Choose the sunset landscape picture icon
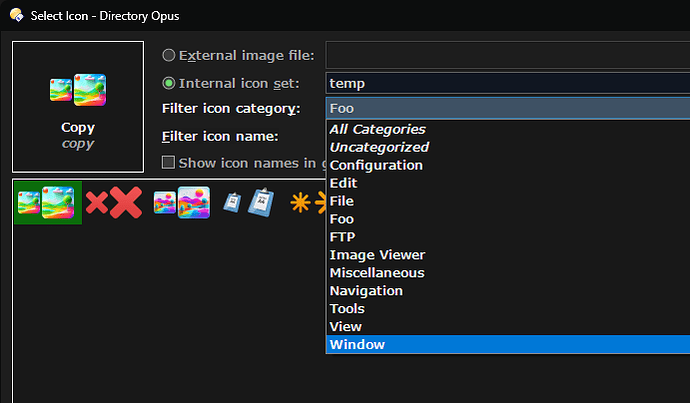 [x=180, y=203]
